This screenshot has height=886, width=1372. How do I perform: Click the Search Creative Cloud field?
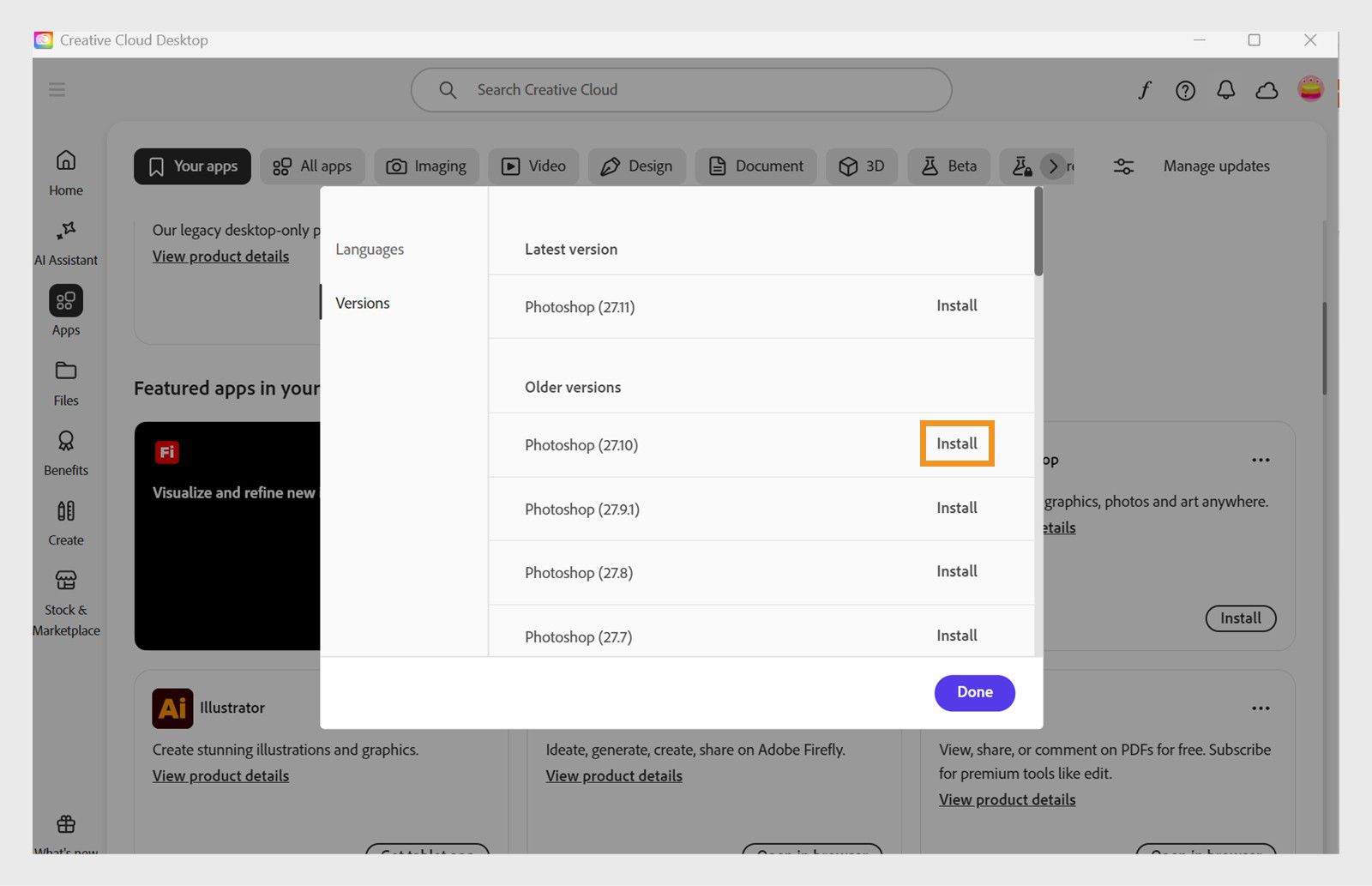(682, 90)
